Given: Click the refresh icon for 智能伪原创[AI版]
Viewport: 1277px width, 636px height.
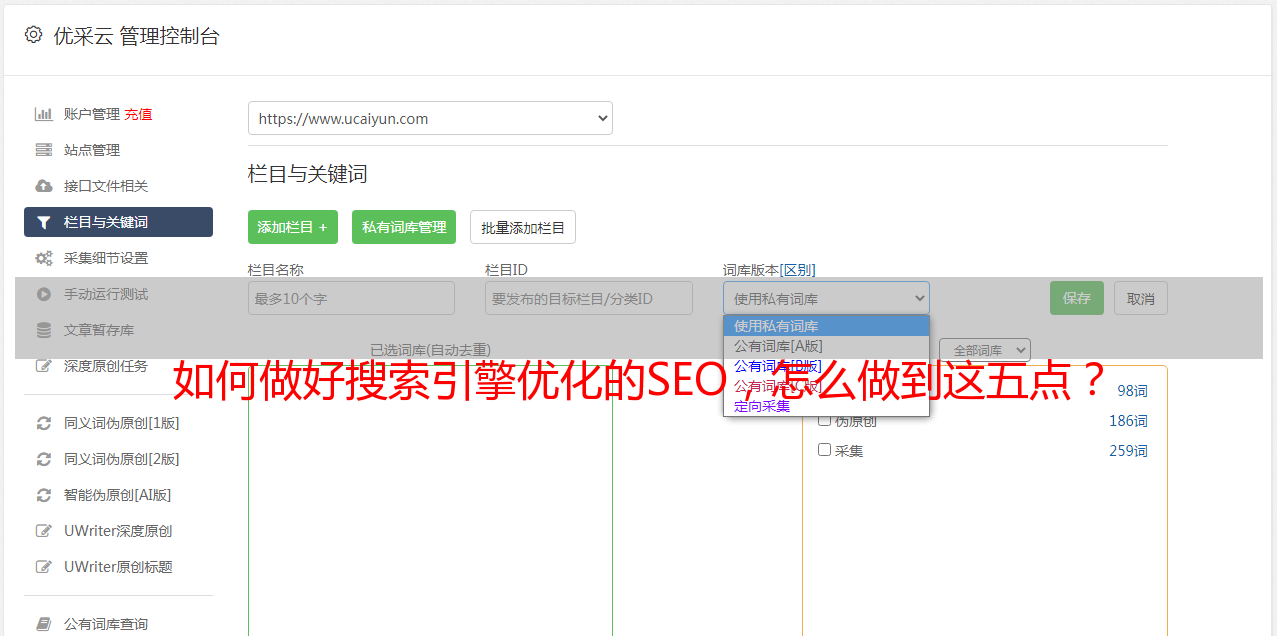Looking at the screenshot, I should click(x=44, y=495).
